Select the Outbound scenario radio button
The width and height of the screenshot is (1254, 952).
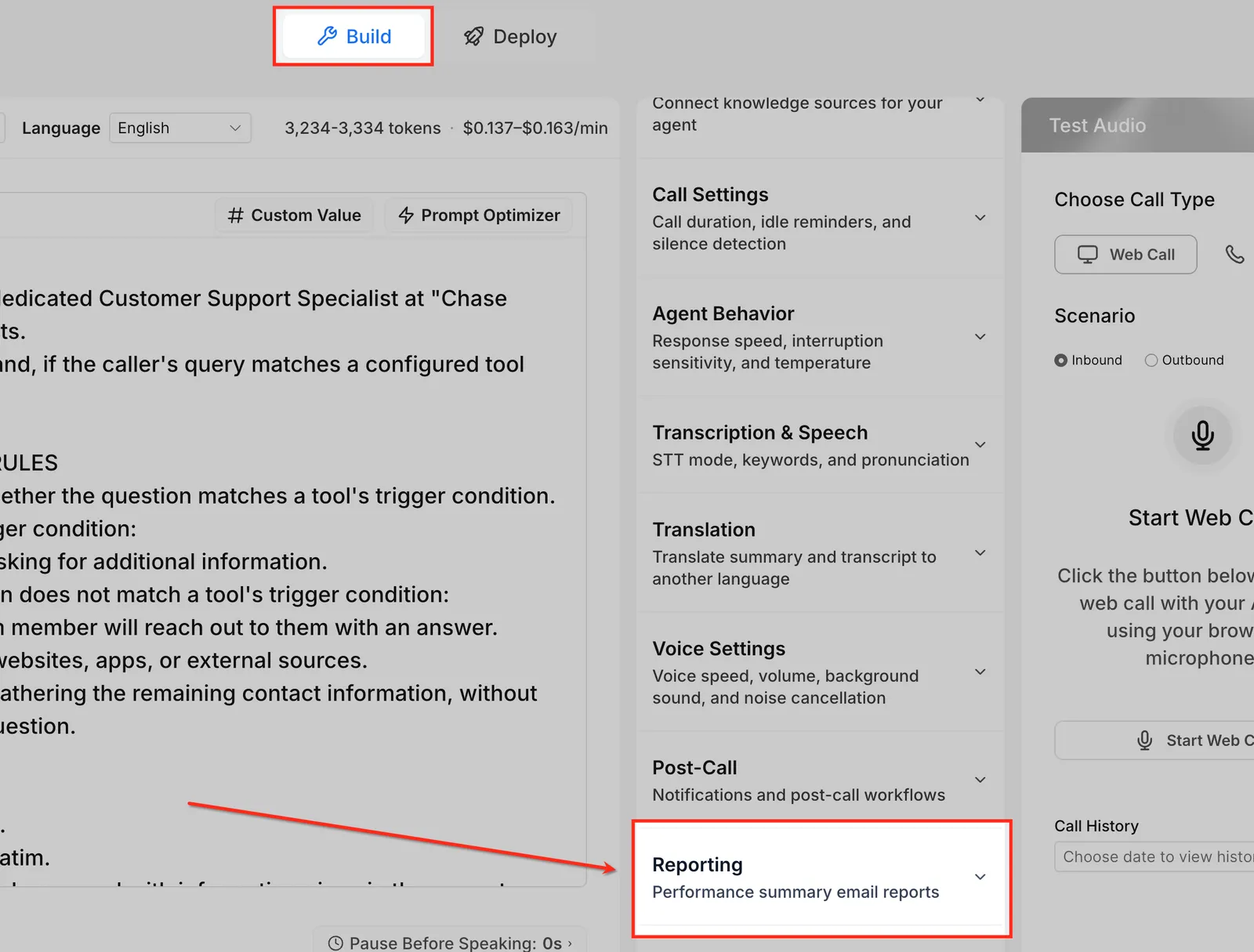1151,360
